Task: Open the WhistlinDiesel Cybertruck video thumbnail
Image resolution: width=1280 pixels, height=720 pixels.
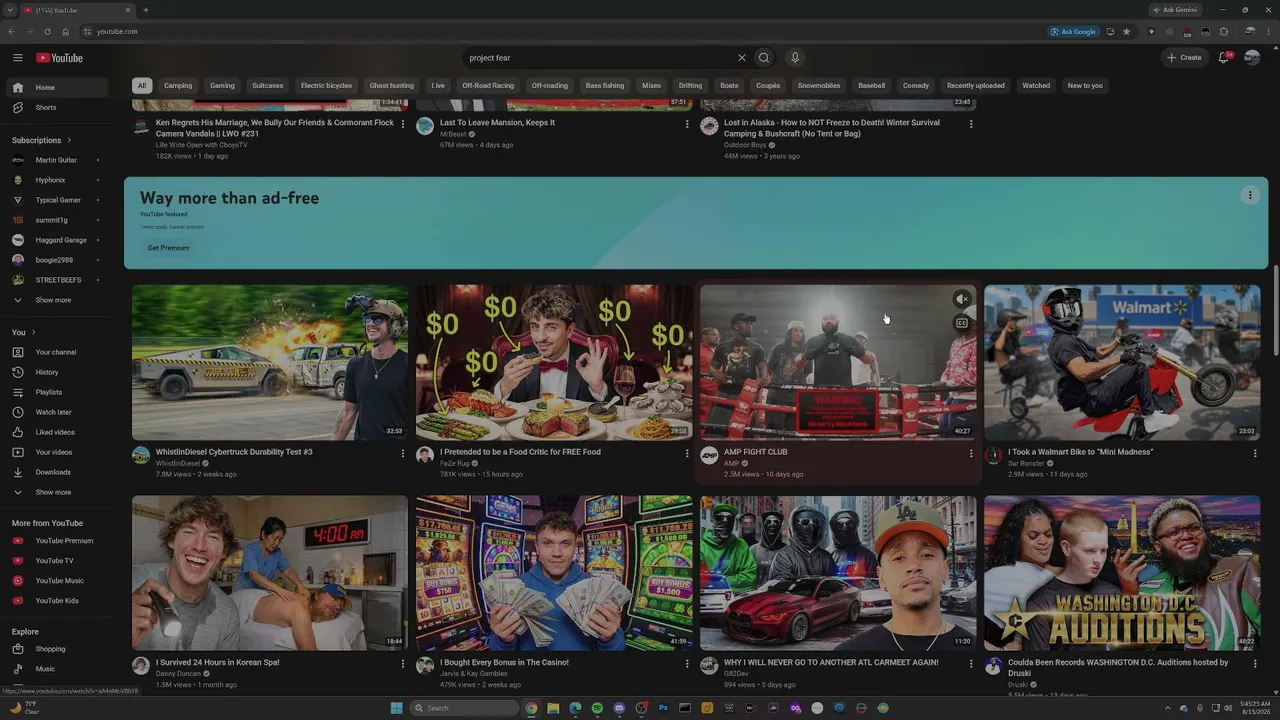Action: pyautogui.click(x=270, y=362)
